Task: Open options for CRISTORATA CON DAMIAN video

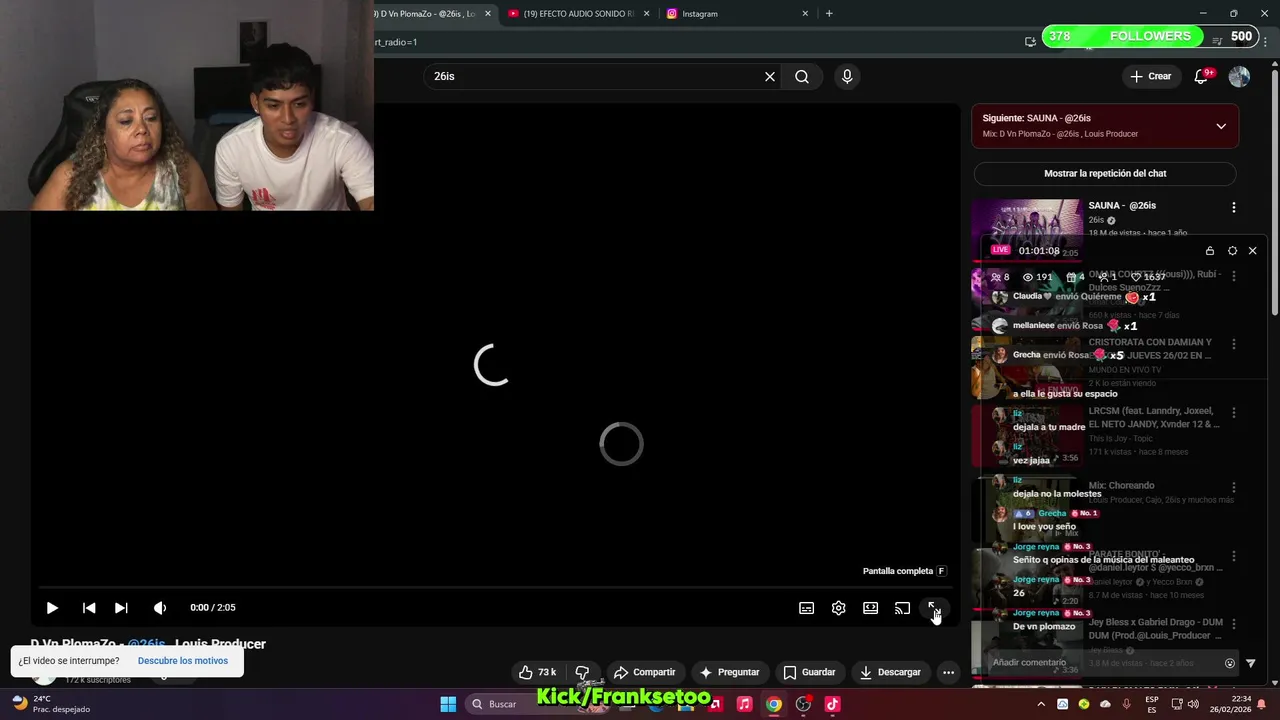Action: pos(1233,343)
